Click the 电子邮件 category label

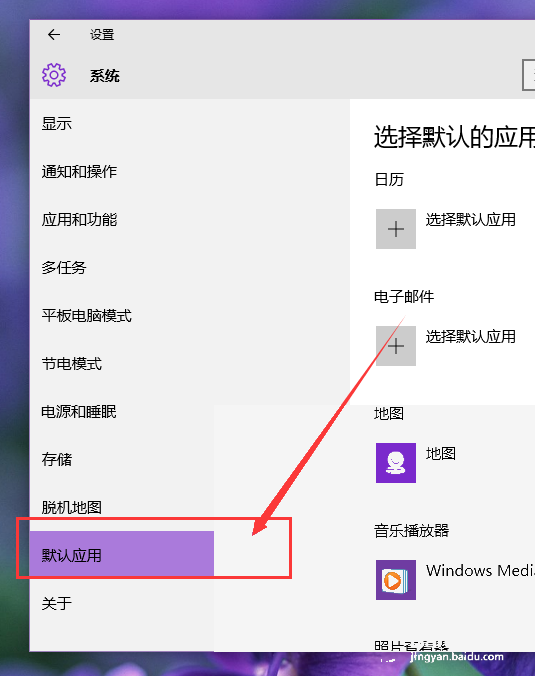(404, 297)
